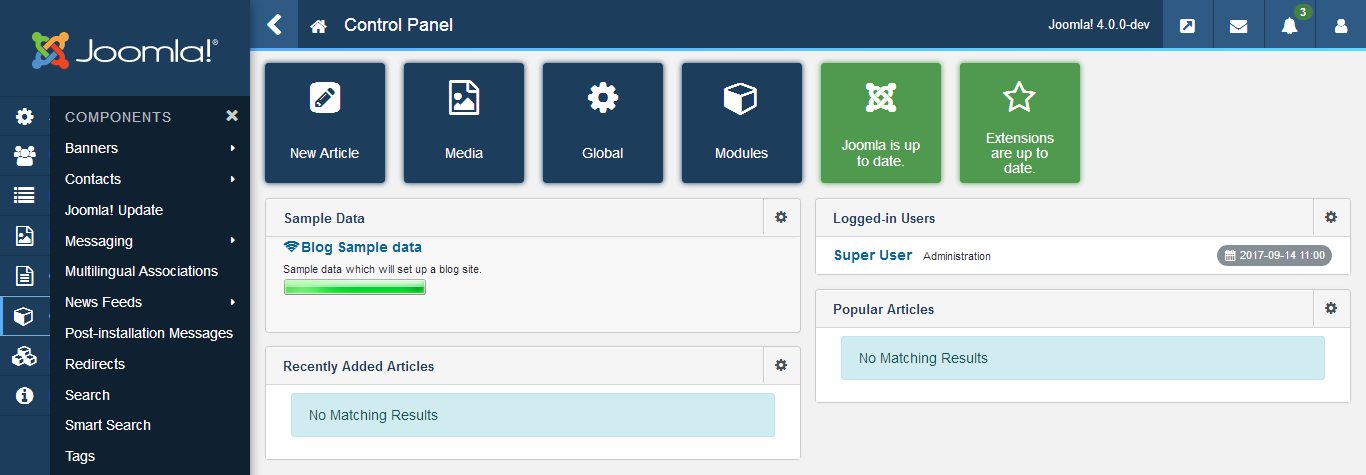Click the Blog Sample data link
This screenshot has width=1366, height=475.
tap(353, 247)
